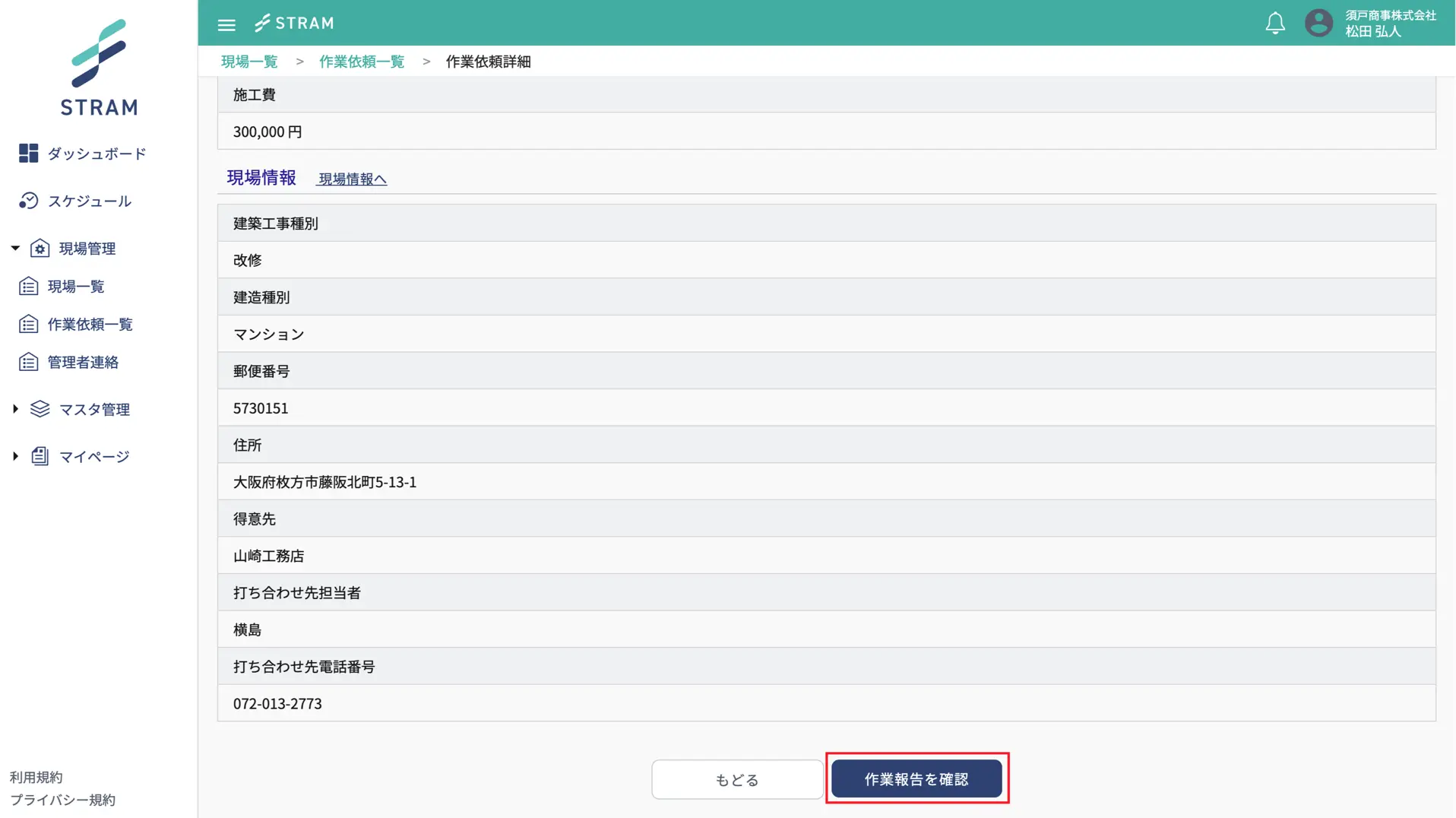Select 作業依頼一覧 in the sidebar
The image size is (1456, 818).
point(90,325)
